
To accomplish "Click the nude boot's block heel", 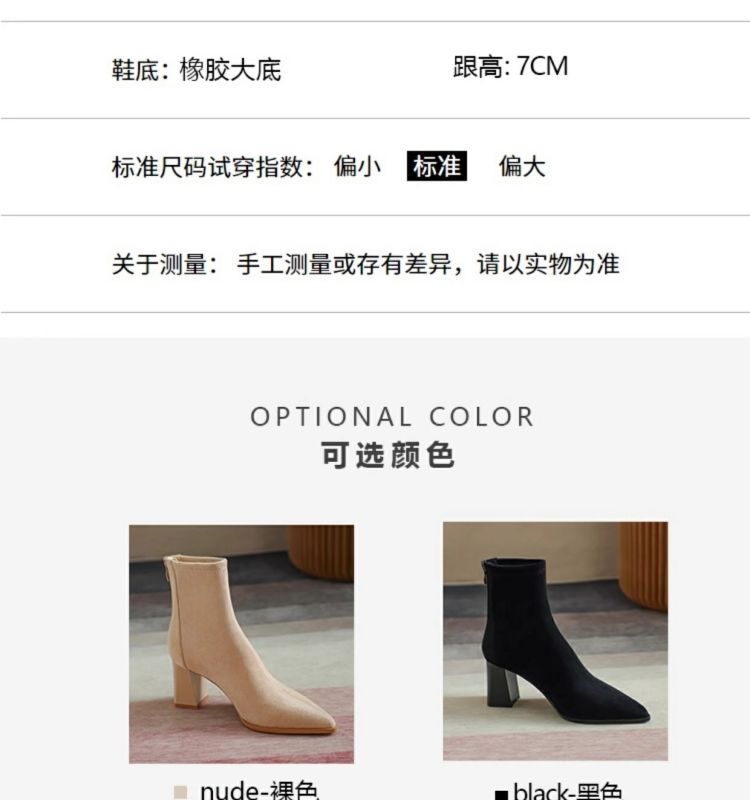I will [x=189, y=684].
